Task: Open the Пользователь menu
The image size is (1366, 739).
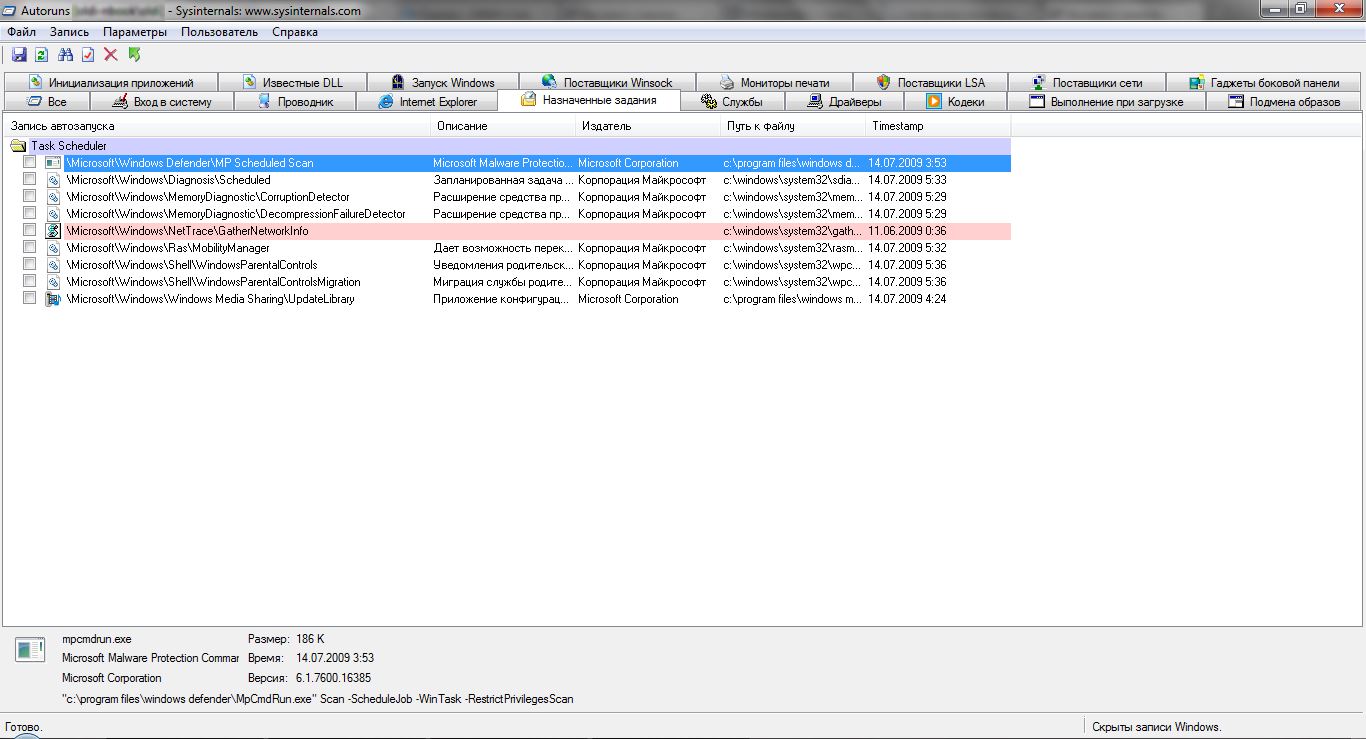Action: click(219, 32)
